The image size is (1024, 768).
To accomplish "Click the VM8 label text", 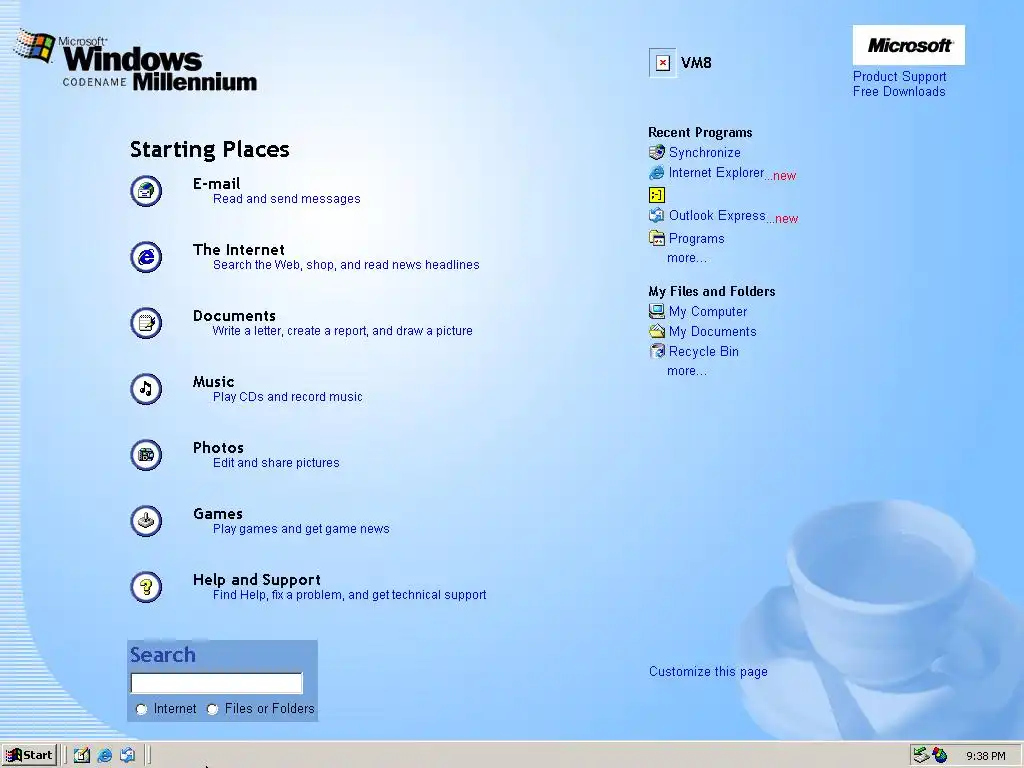I will pyautogui.click(x=696, y=63).
